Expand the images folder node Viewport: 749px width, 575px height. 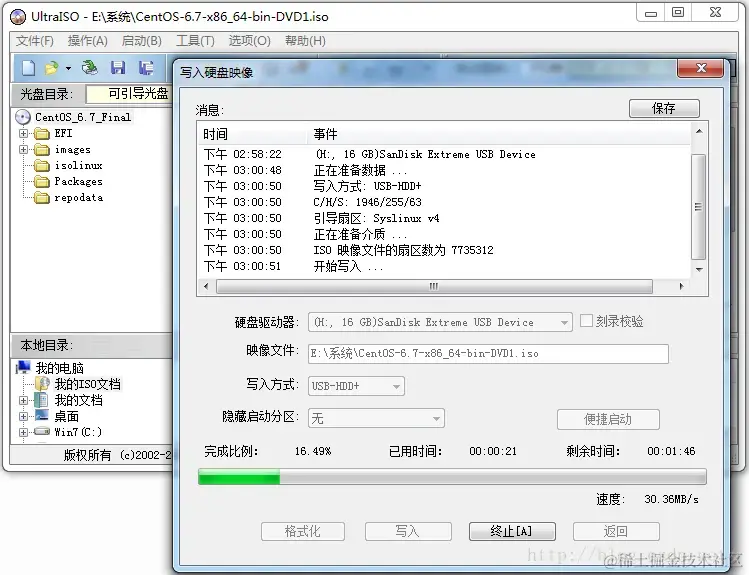pos(23,149)
